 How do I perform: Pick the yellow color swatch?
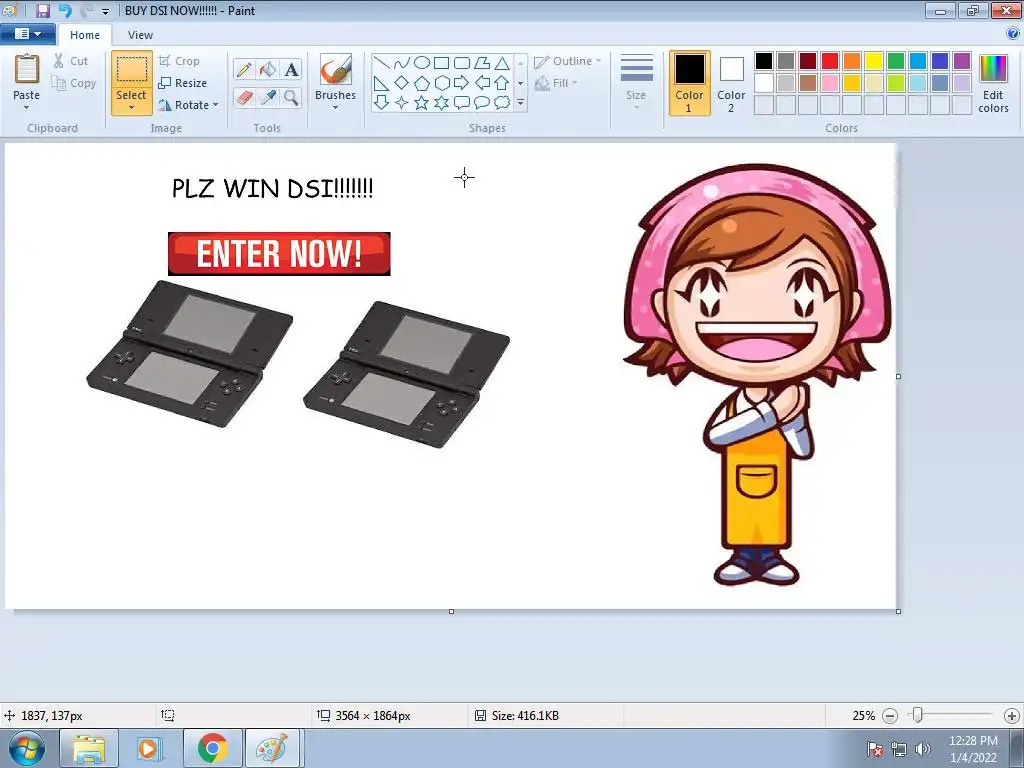[874, 61]
